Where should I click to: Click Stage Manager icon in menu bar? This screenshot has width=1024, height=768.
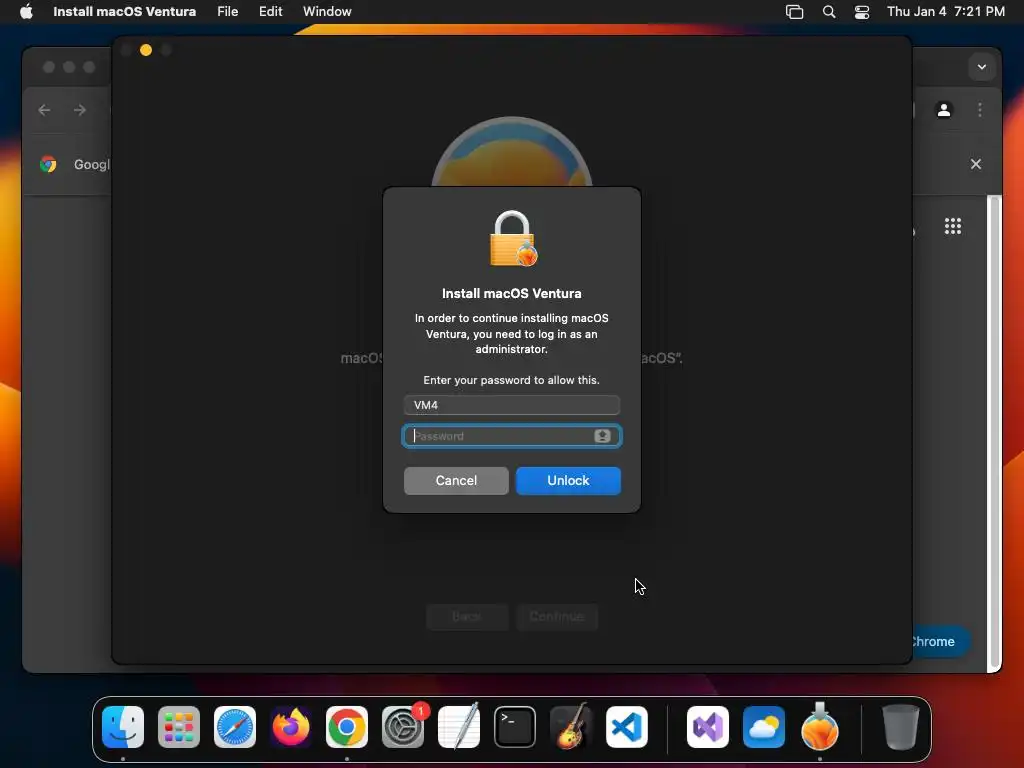(794, 12)
